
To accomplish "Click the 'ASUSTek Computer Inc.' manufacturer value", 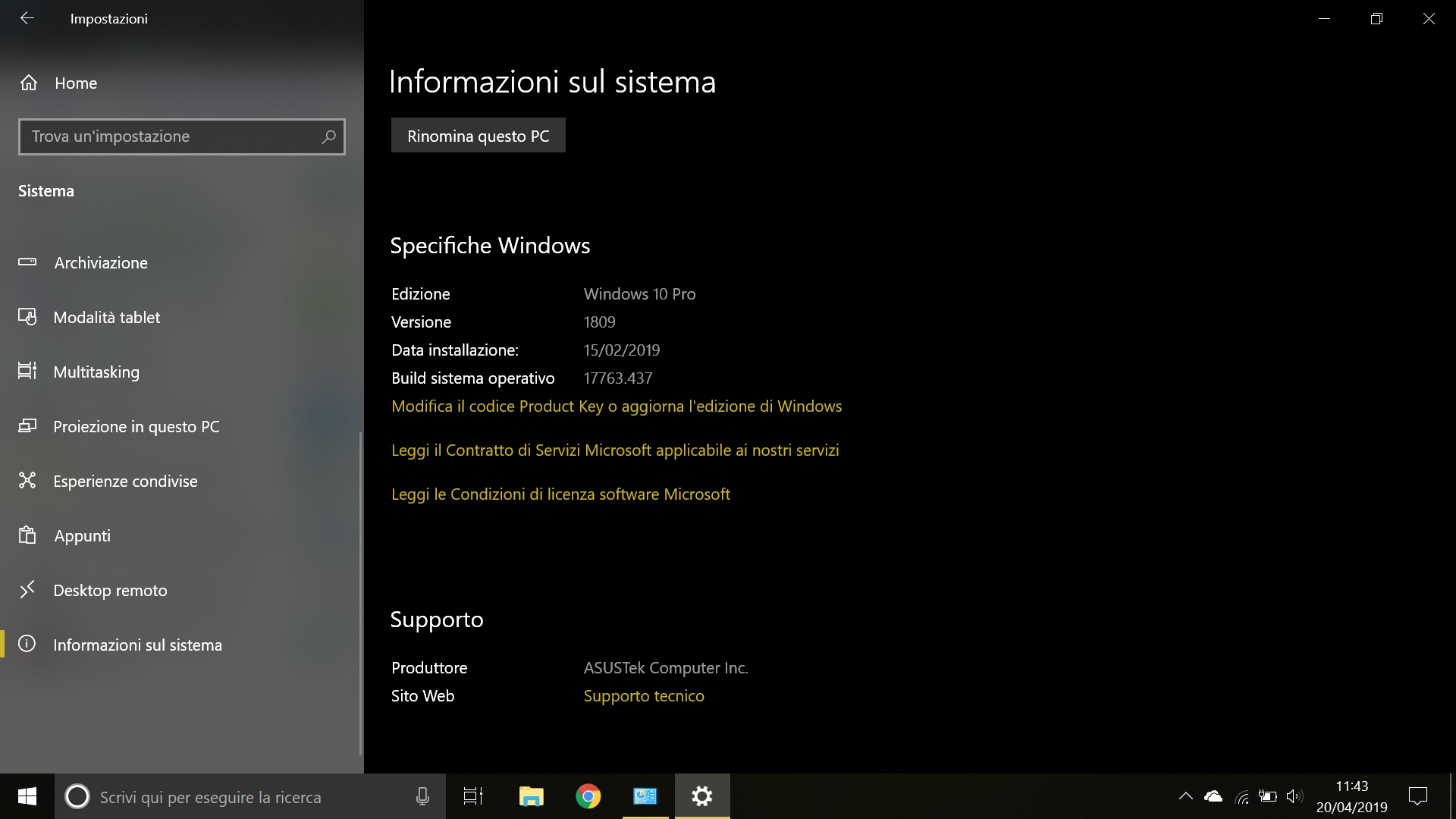I will pyautogui.click(x=666, y=668).
